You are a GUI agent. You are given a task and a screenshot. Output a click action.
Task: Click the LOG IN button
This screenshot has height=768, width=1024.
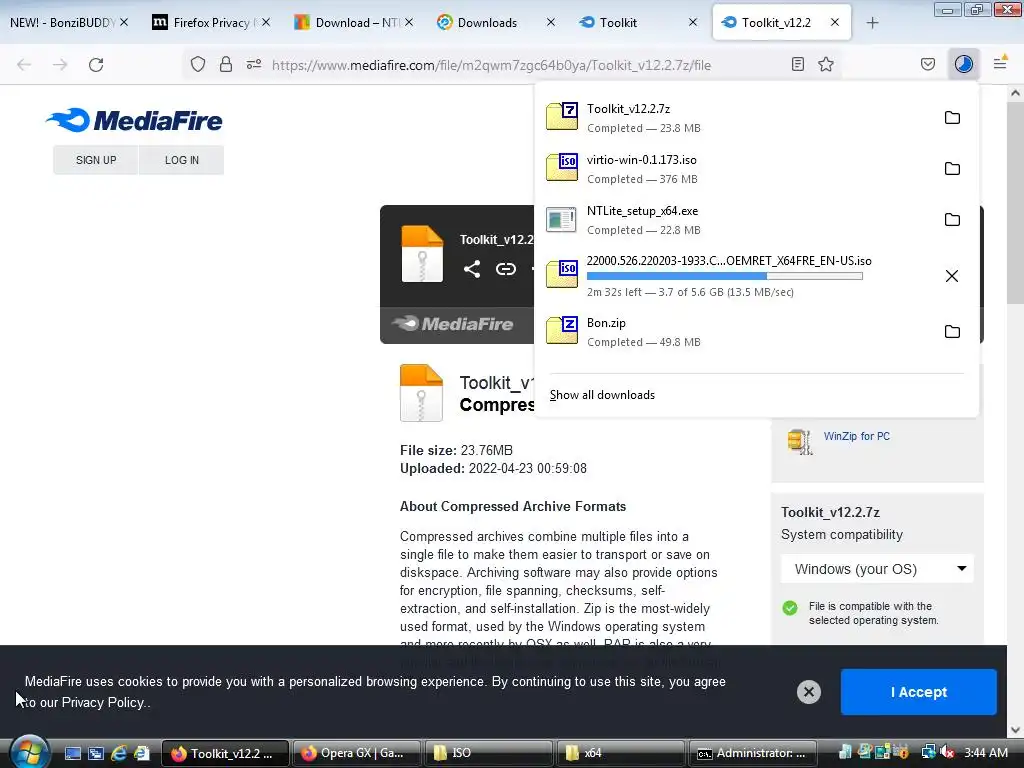coord(182,160)
